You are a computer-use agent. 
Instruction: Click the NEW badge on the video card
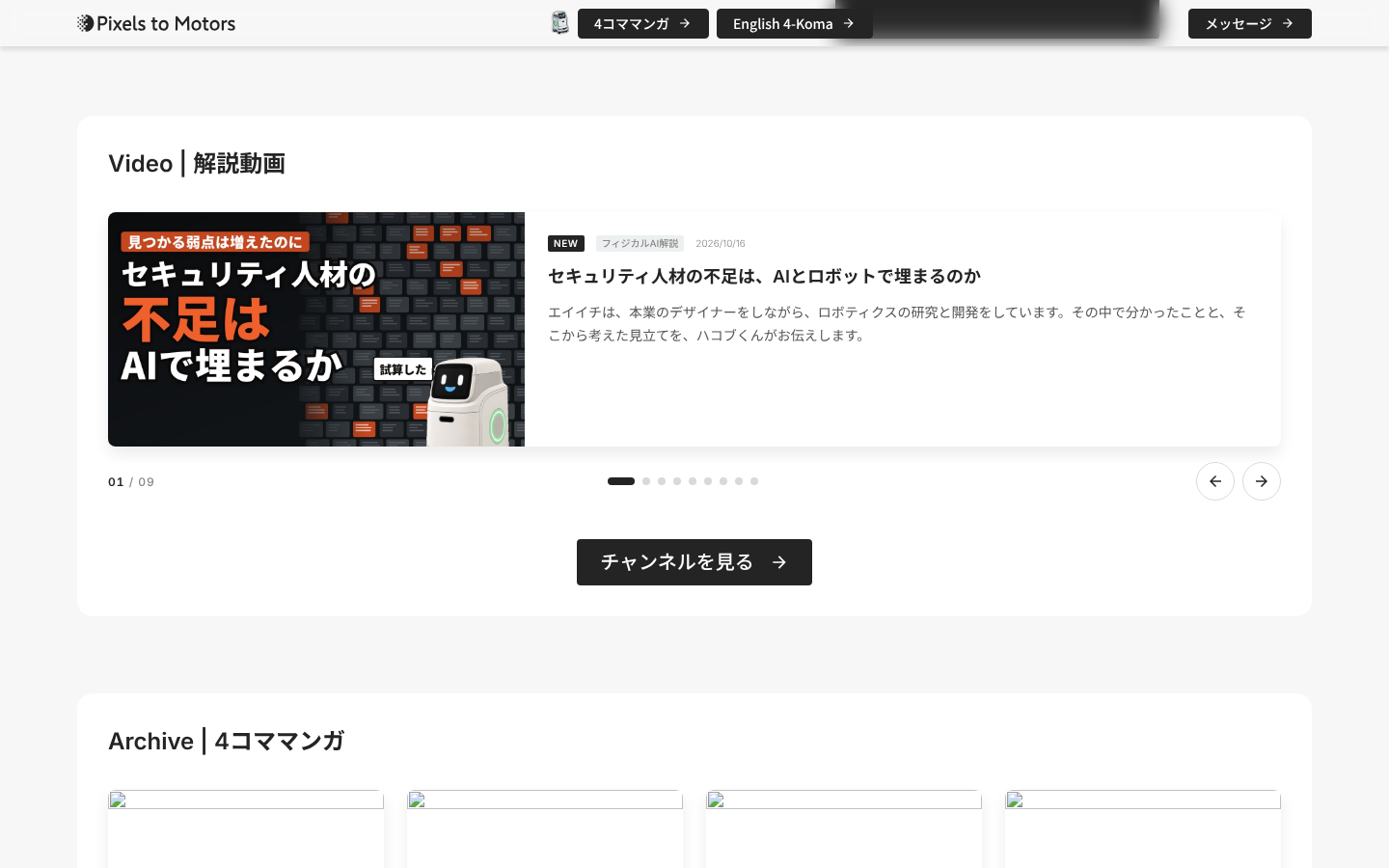[x=566, y=243]
